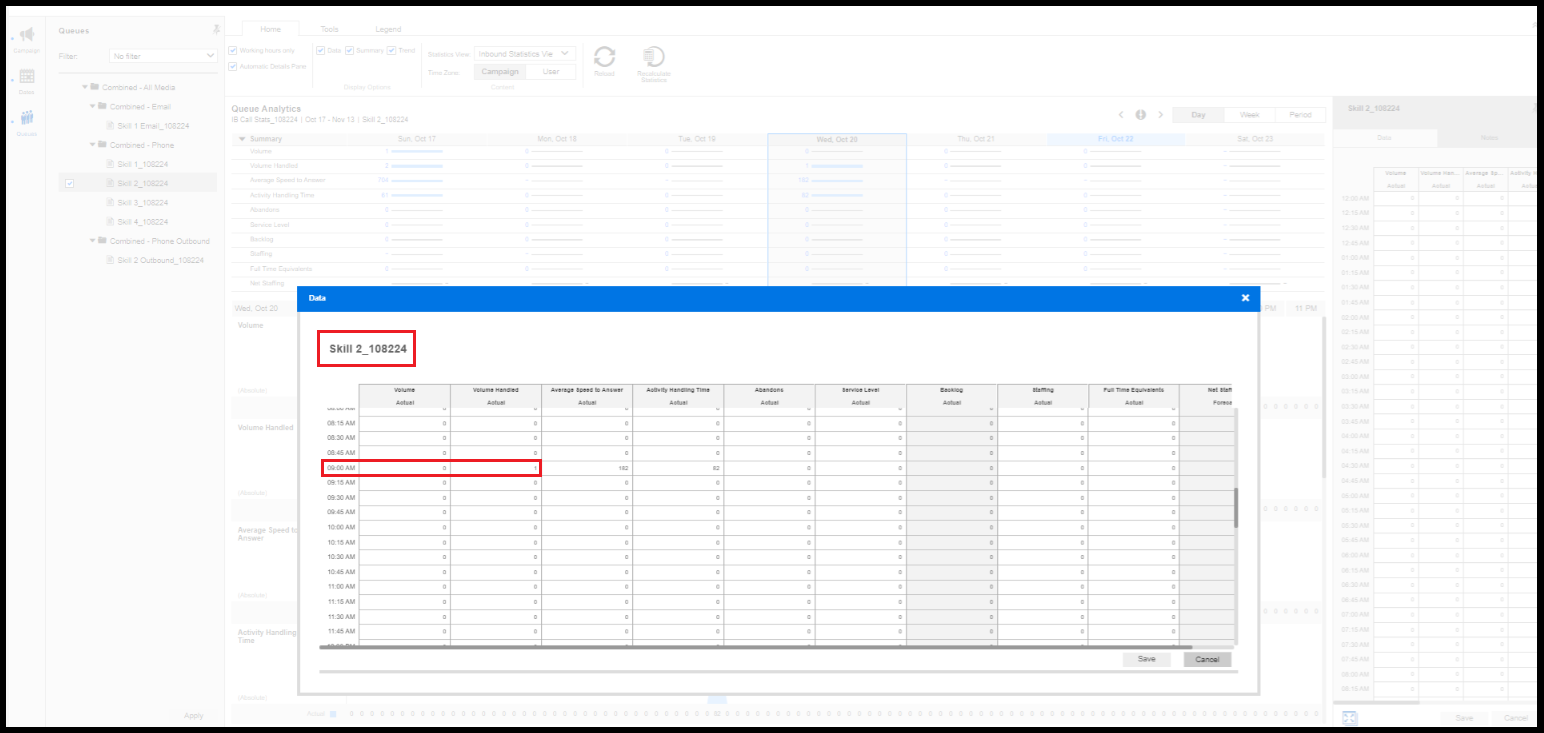
Task: Open the Statistics View dropdown
Action: click(x=526, y=54)
